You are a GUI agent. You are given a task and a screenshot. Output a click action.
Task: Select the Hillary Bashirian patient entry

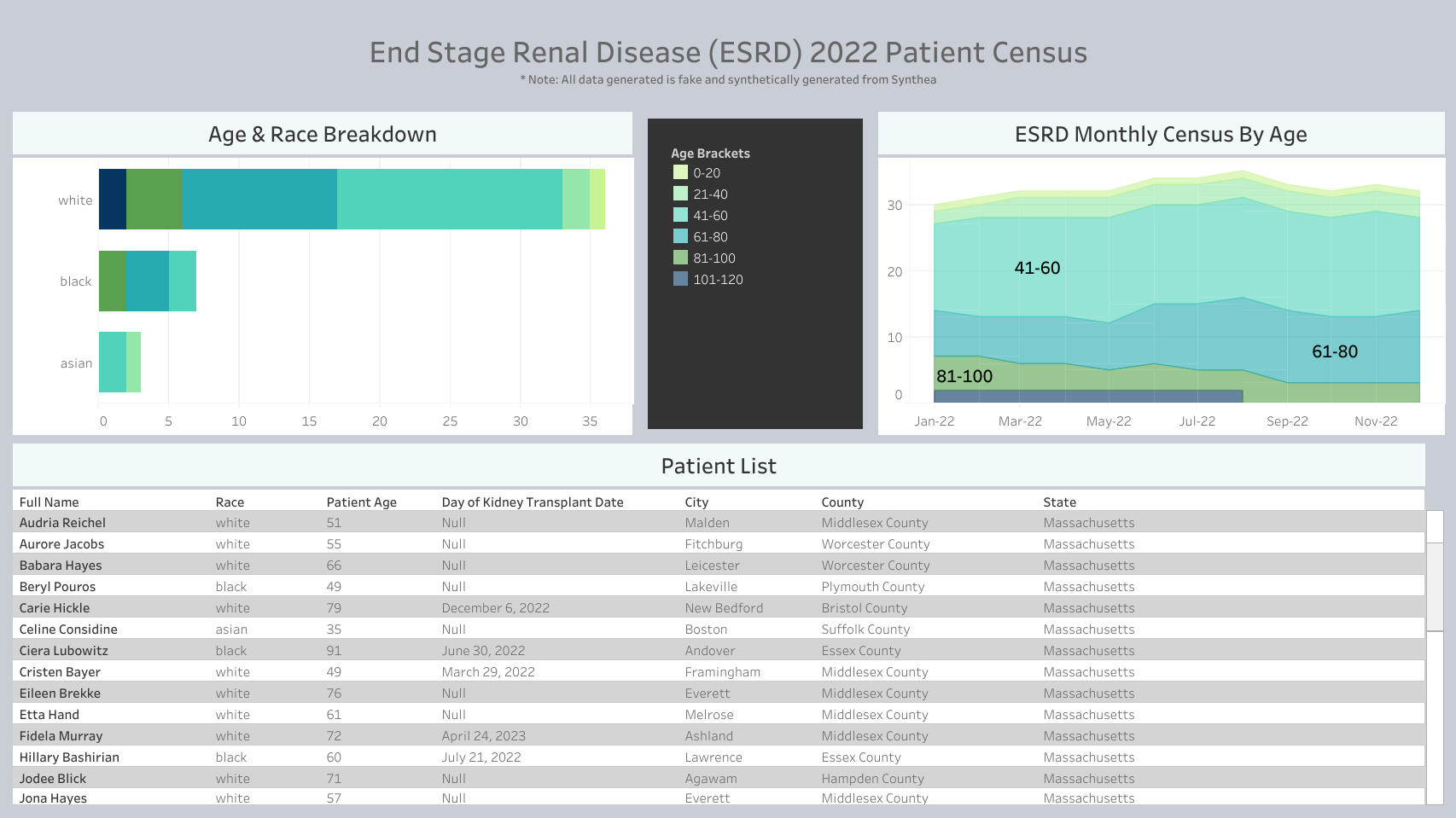point(69,757)
